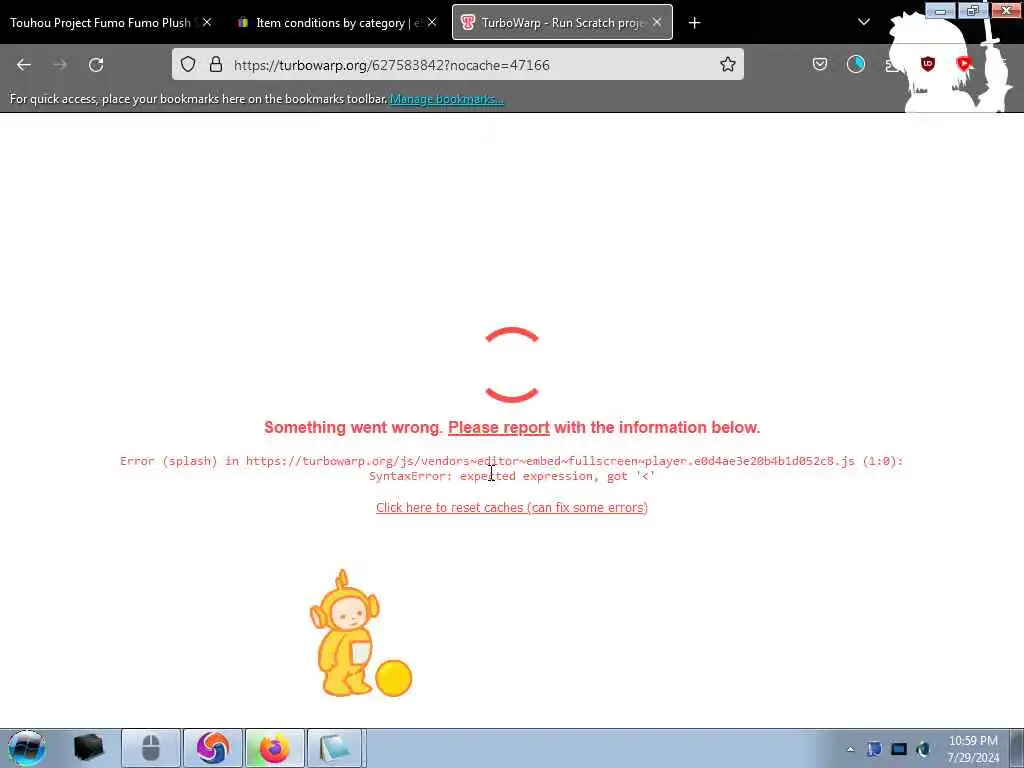Save page to Pocket

[x=820, y=64]
